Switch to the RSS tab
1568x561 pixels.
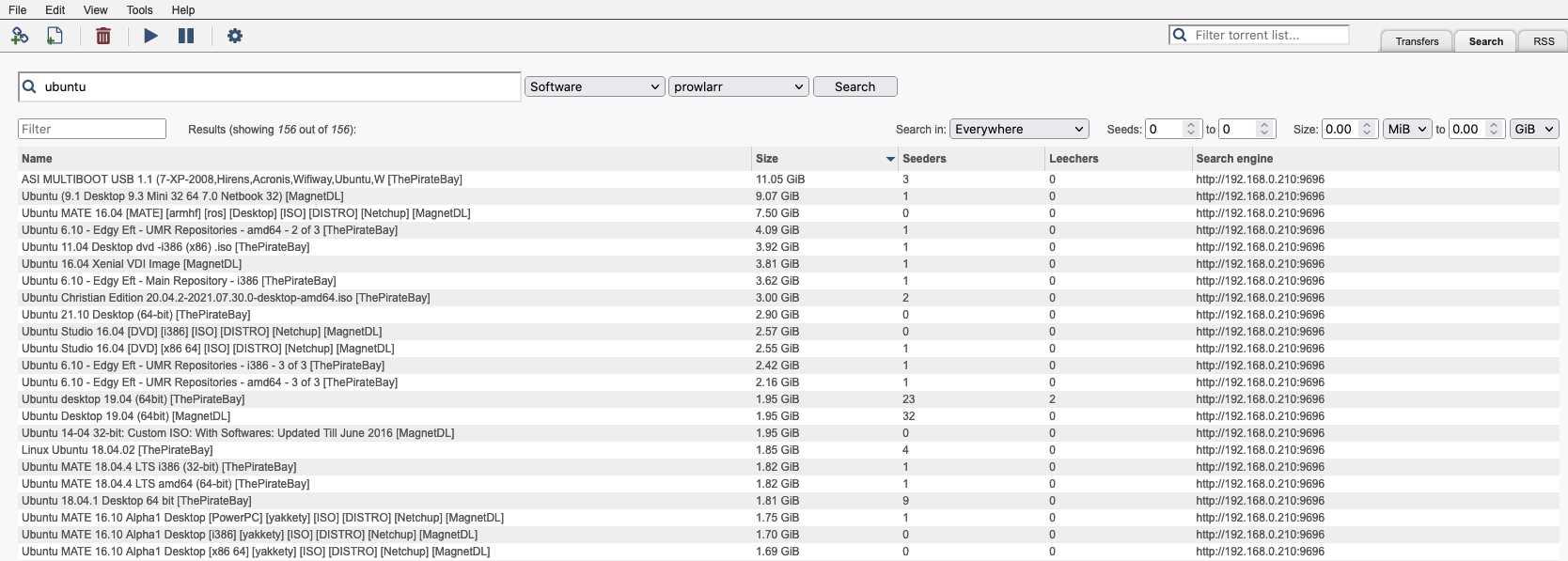coord(1544,41)
